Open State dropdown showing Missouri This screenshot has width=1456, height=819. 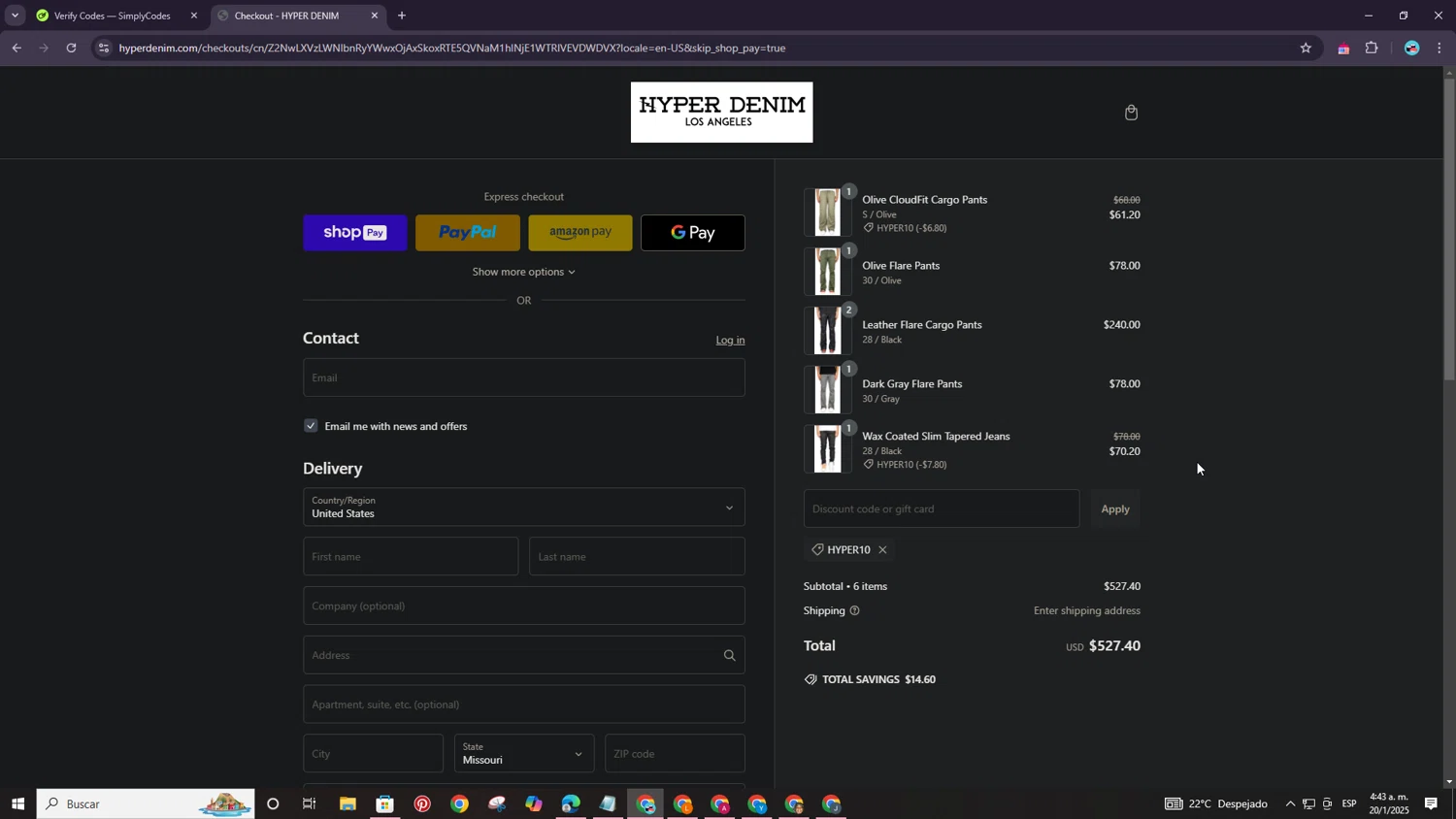524,754
